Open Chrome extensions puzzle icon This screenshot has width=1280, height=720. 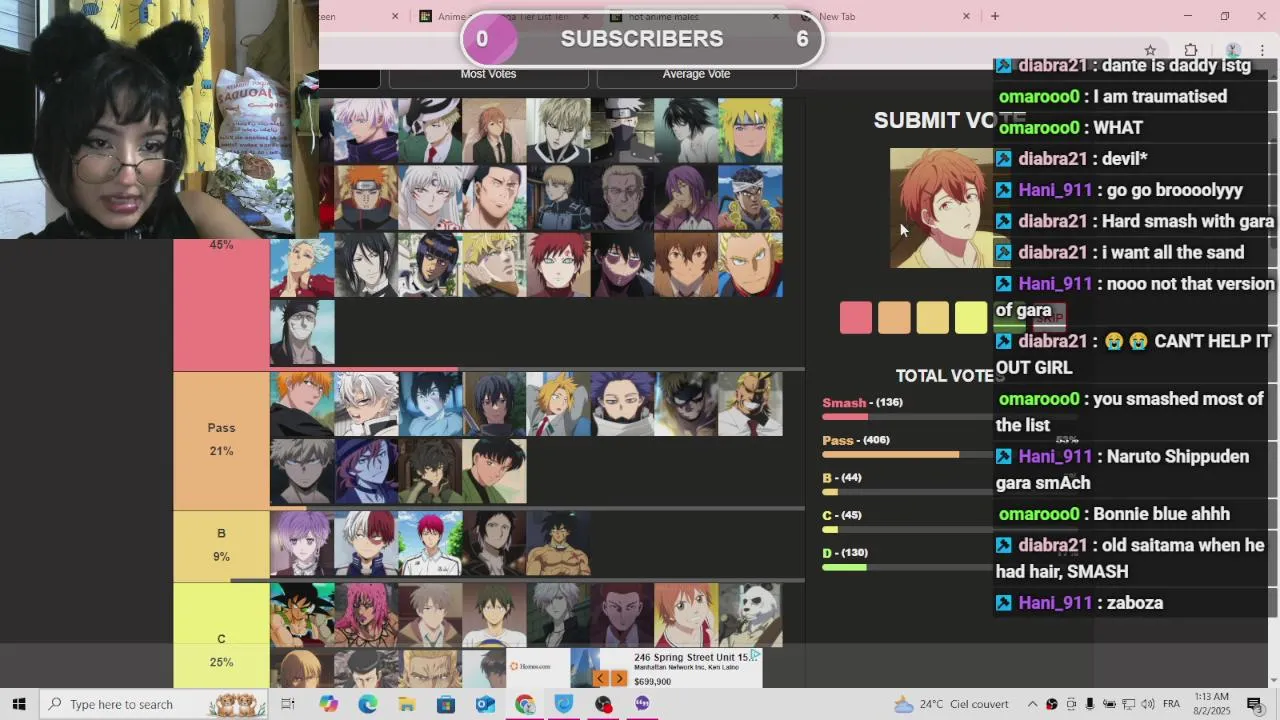click(1190, 50)
